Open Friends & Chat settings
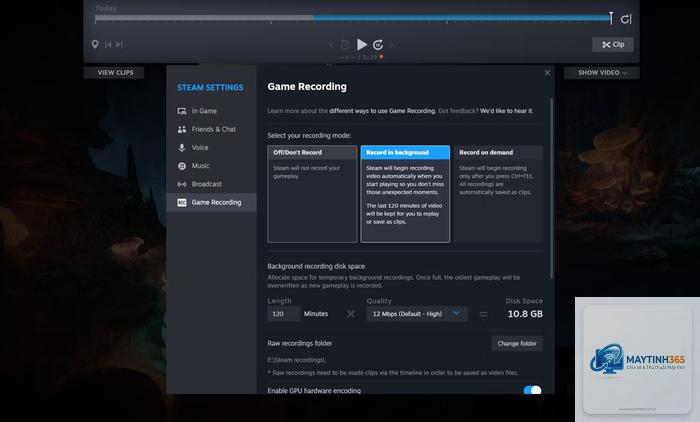The width and height of the screenshot is (700, 422). click(211, 129)
